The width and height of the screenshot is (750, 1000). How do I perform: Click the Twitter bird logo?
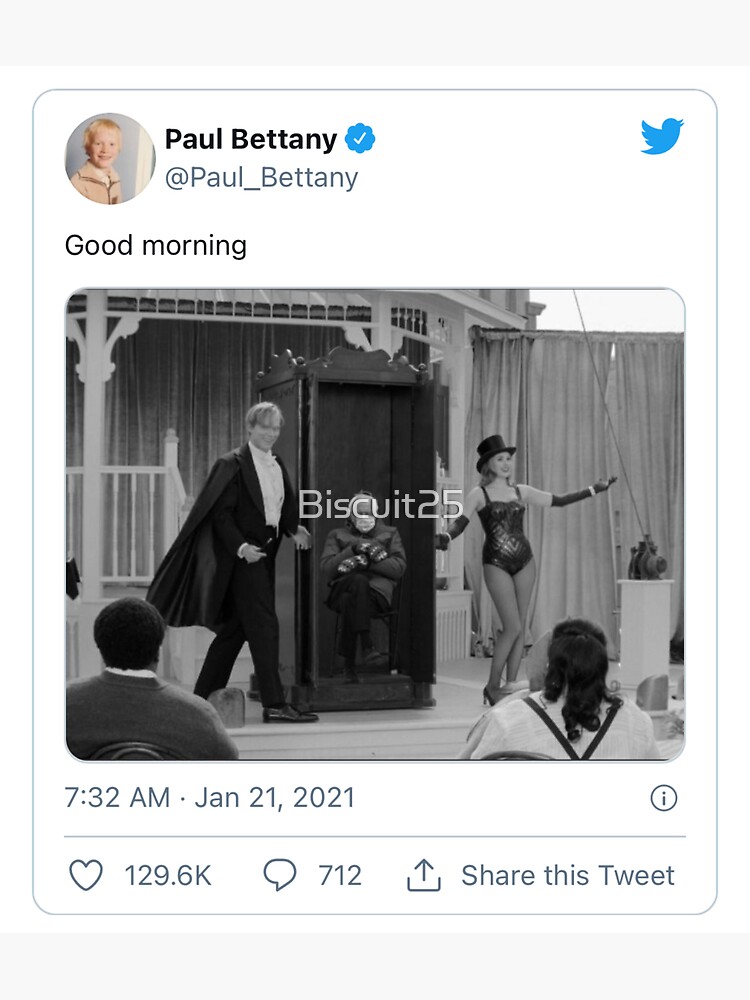[662, 137]
